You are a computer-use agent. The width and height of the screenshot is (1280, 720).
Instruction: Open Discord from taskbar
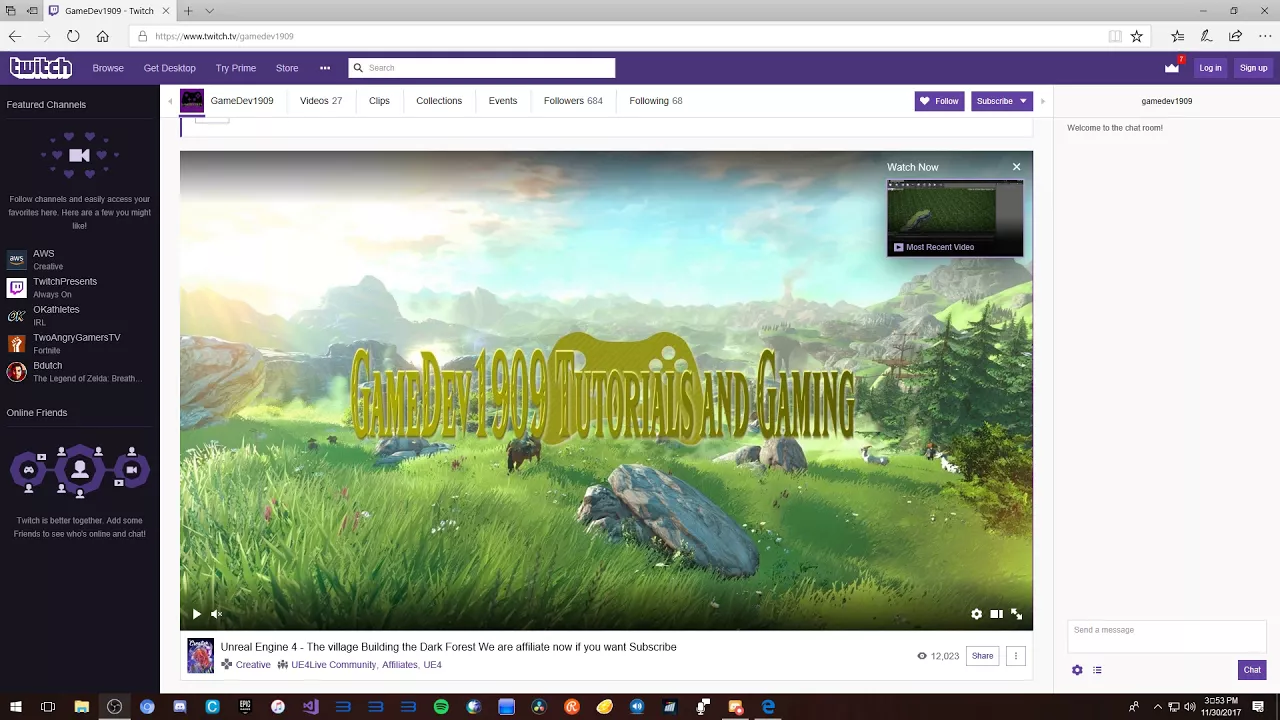tap(180, 707)
